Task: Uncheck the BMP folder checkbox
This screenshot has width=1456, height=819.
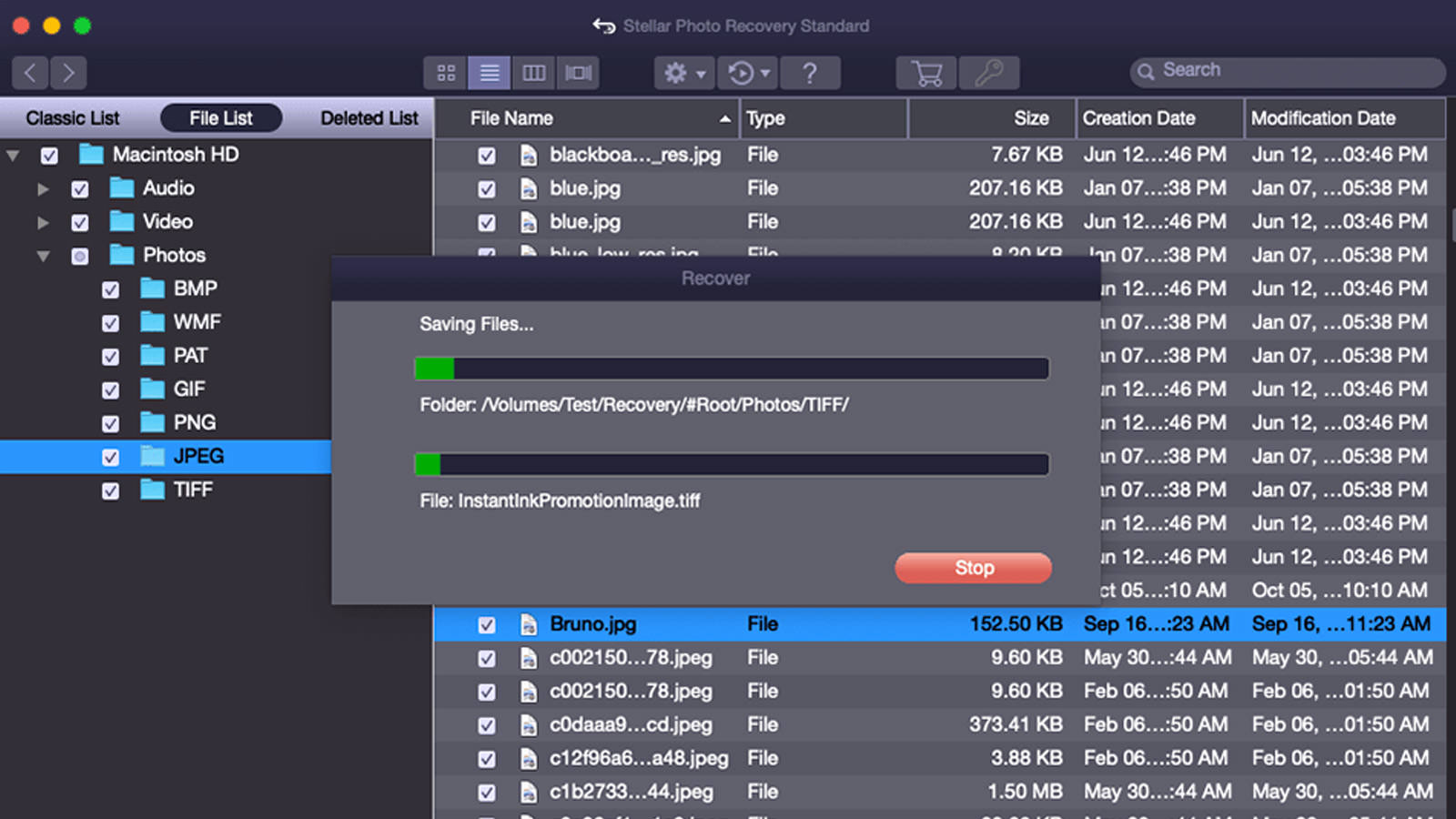Action: (x=111, y=290)
